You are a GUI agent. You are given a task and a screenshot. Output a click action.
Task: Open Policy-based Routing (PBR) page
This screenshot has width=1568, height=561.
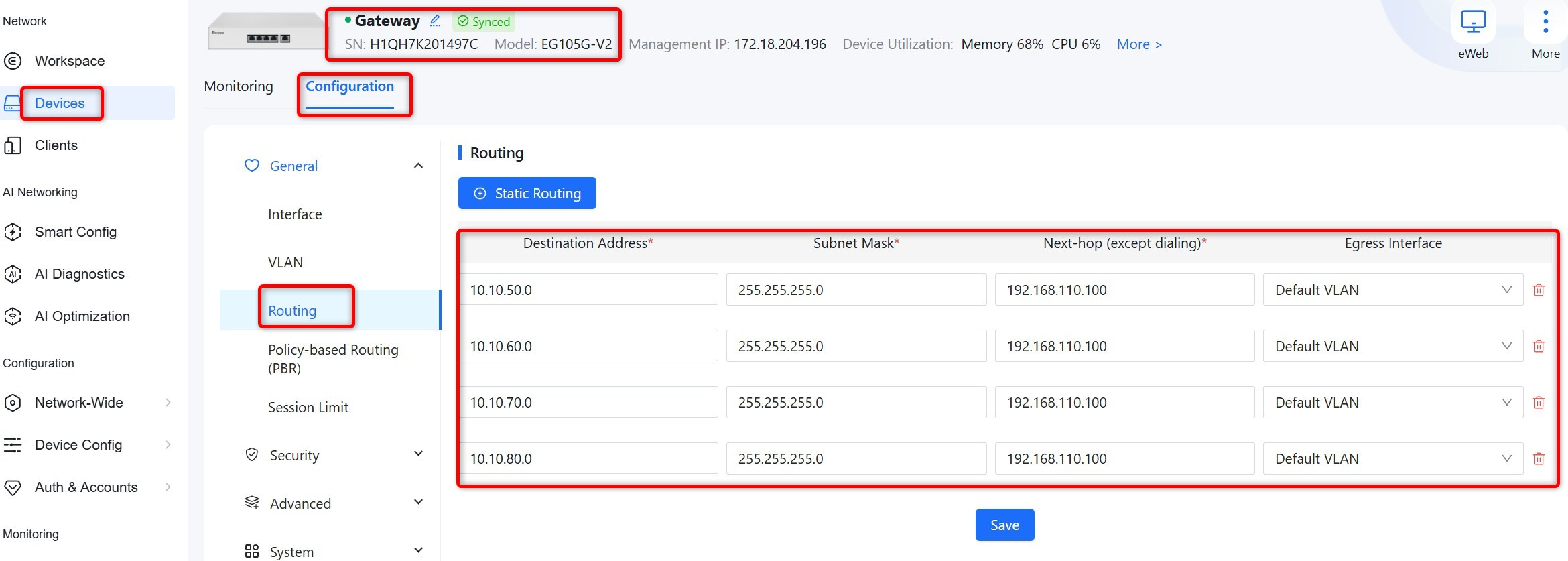pyautogui.click(x=333, y=359)
